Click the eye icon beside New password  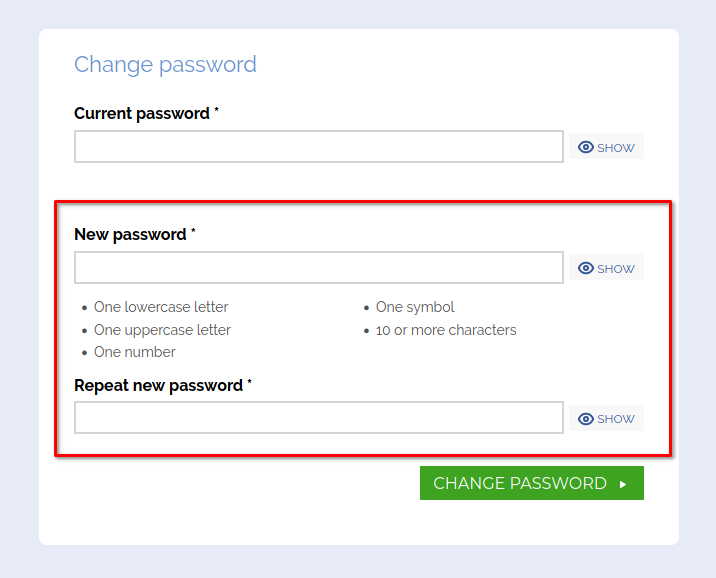pos(586,268)
